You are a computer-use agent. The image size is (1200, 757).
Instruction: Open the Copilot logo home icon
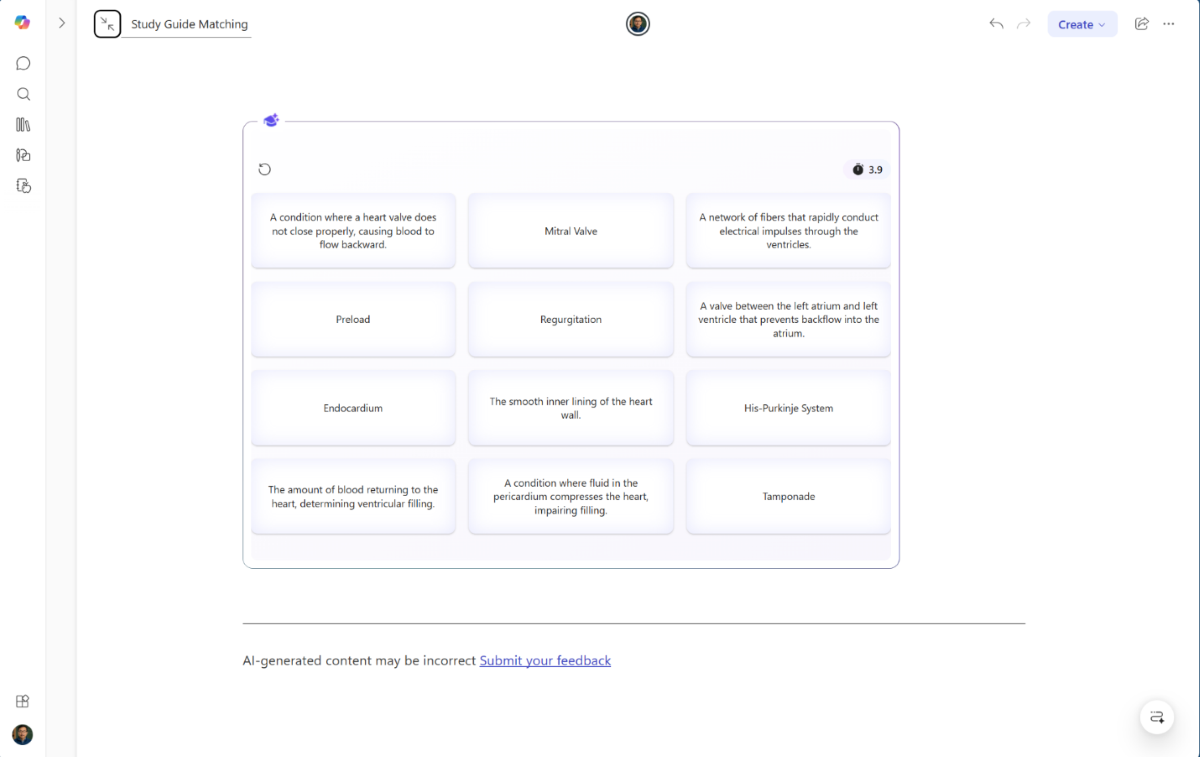22,23
